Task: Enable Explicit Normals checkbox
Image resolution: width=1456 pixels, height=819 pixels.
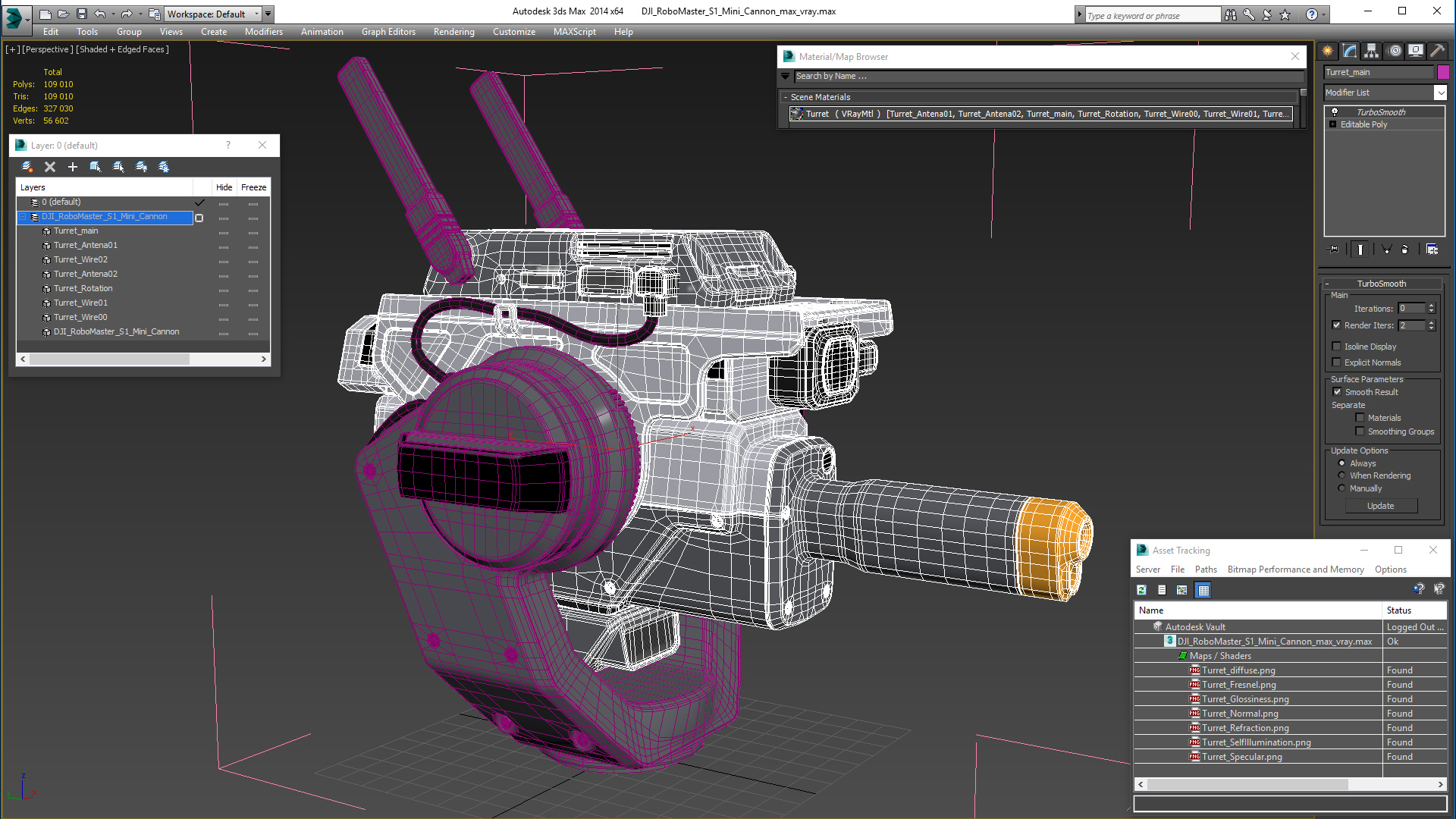Action: click(1337, 362)
